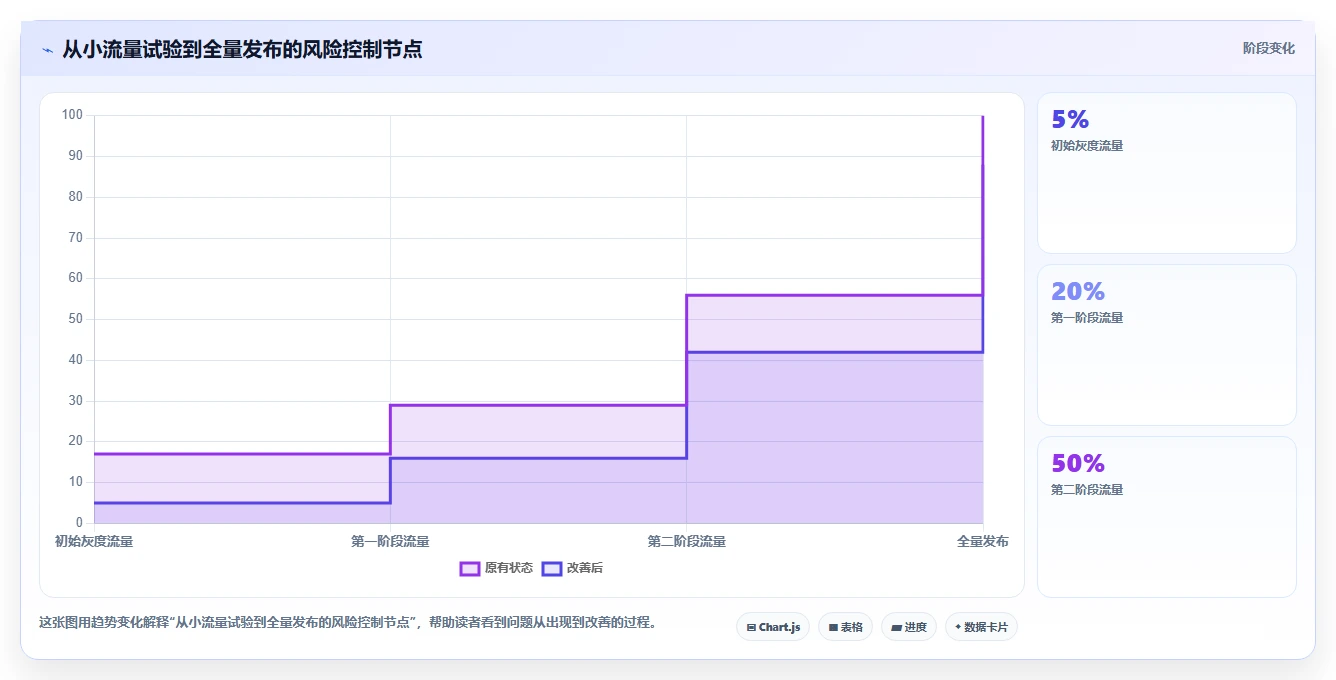
Task: Click the y-axis value 50
Action: pyautogui.click(x=75, y=319)
